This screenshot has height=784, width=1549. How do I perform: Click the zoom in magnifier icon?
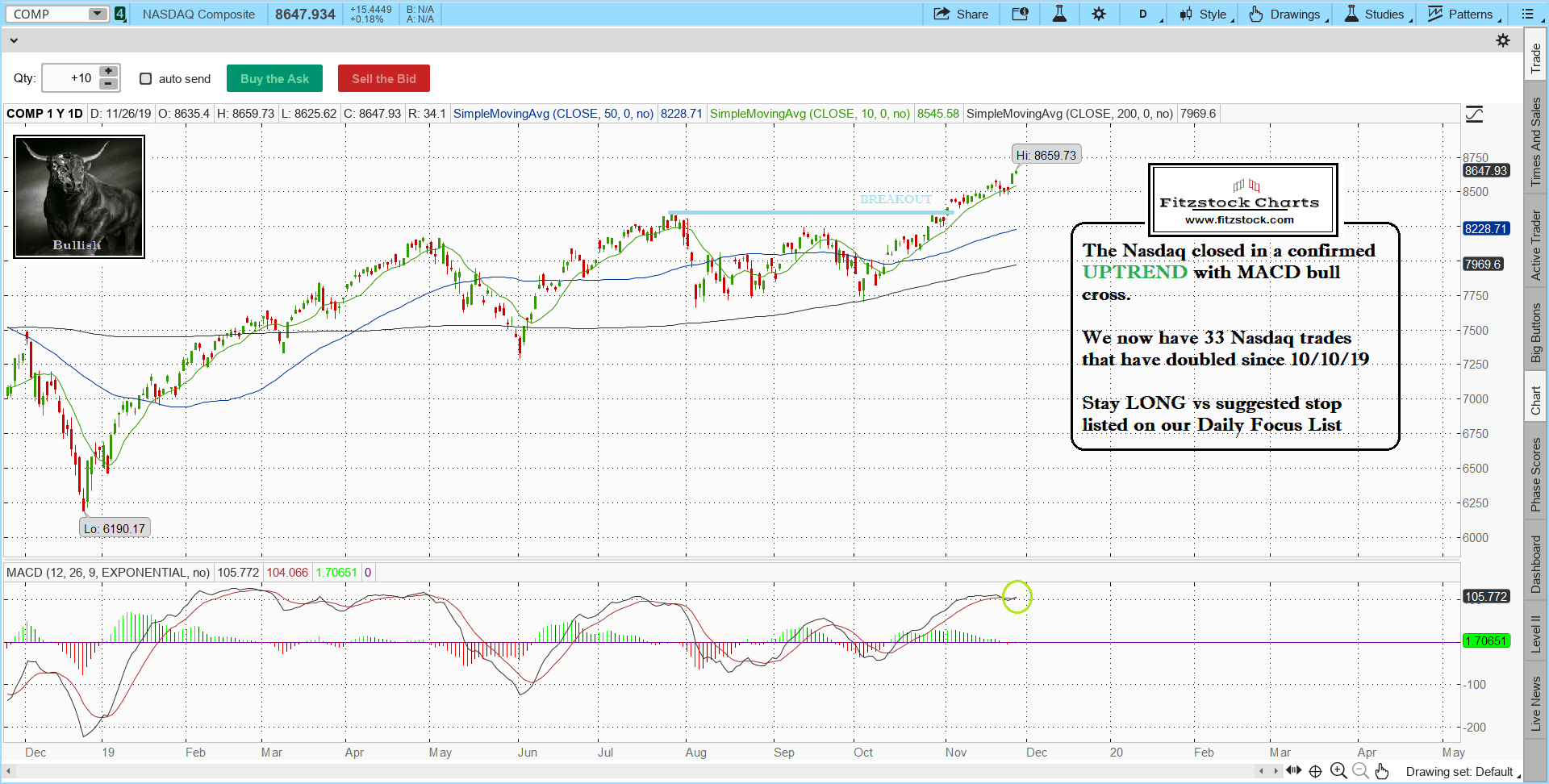tap(1338, 771)
